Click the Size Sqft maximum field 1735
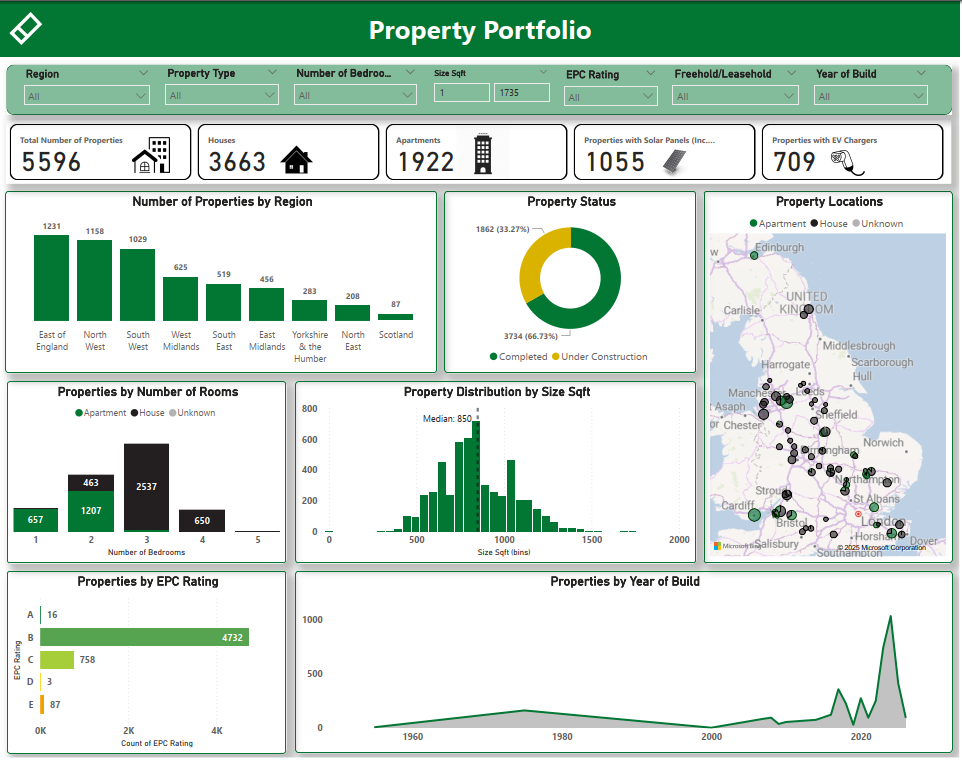 pos(521,93)
